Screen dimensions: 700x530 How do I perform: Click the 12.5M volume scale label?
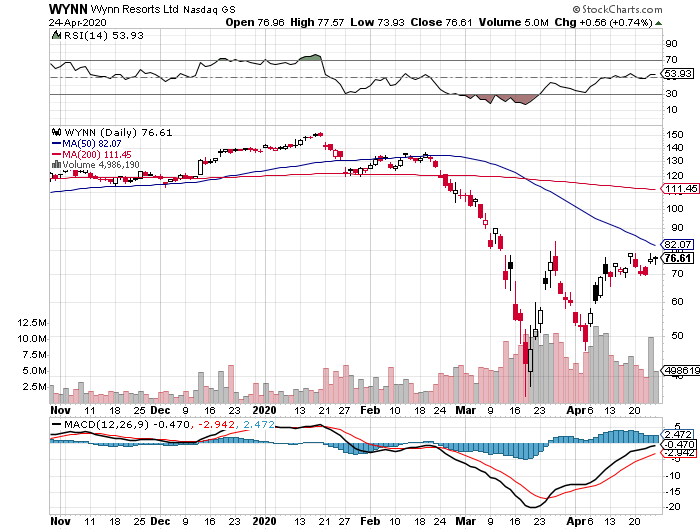coord(32,322)
